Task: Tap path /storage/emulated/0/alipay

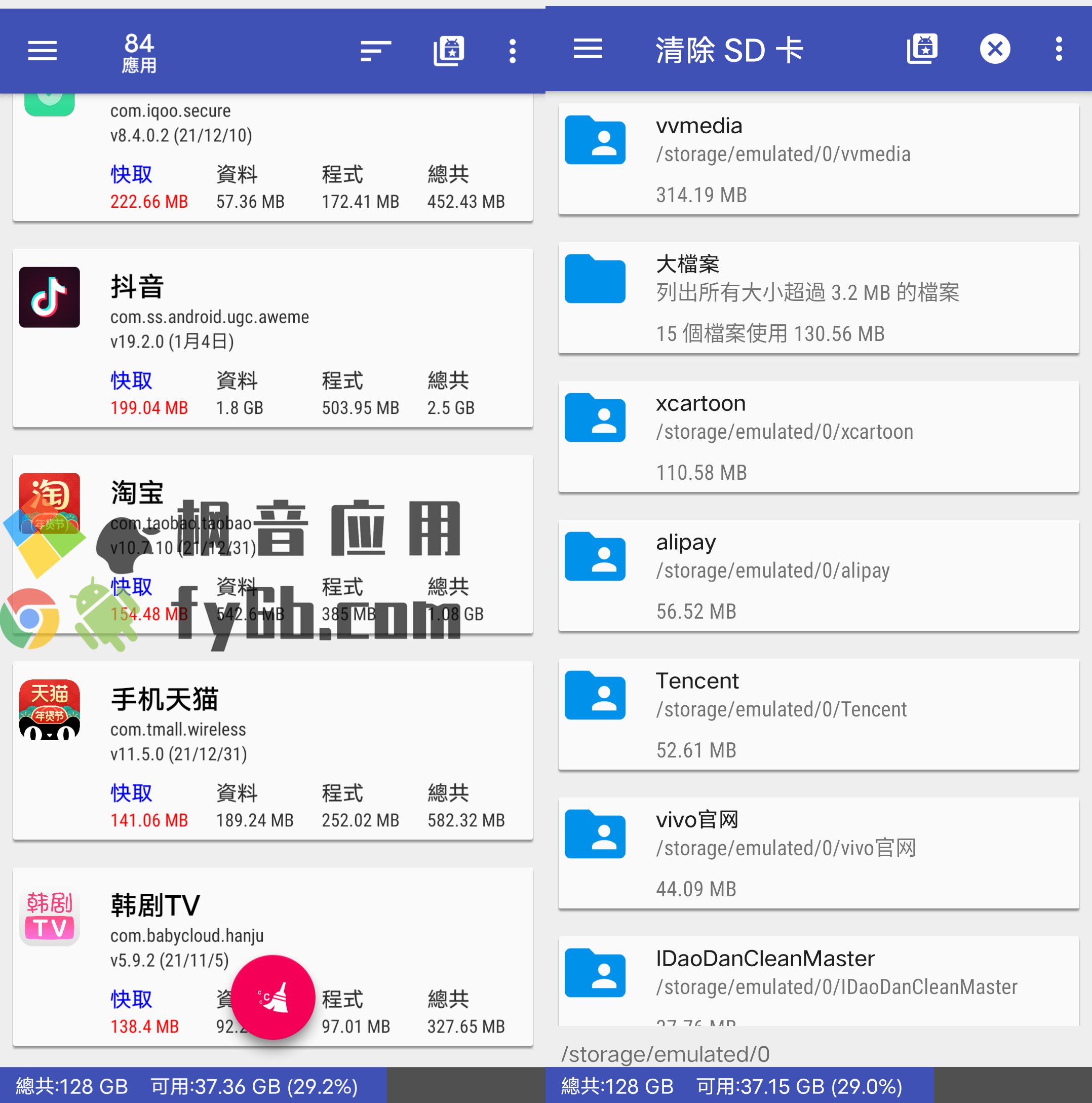Action: pos(772,570)
